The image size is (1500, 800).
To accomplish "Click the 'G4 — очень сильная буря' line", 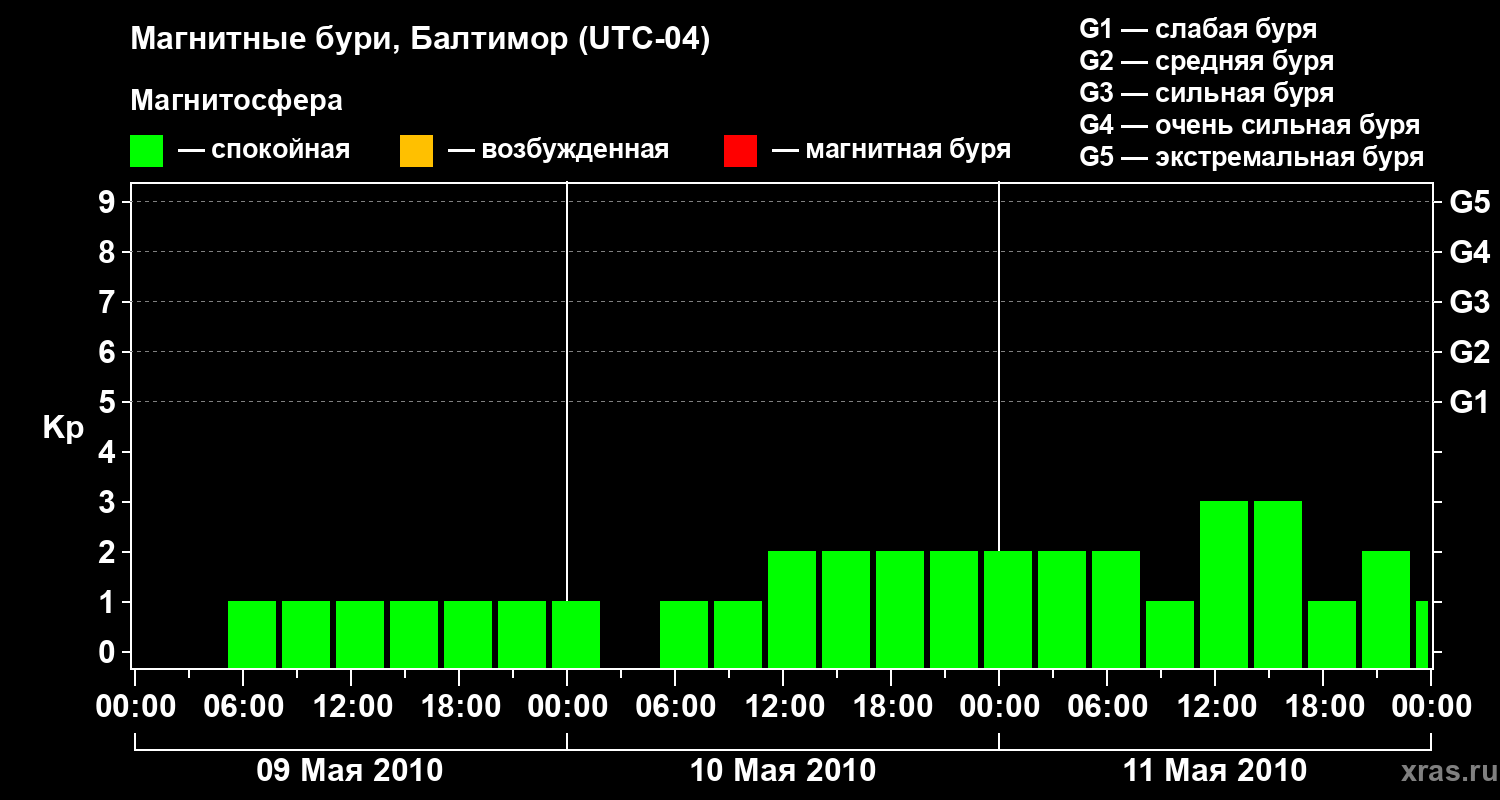I will point(1250,125).
